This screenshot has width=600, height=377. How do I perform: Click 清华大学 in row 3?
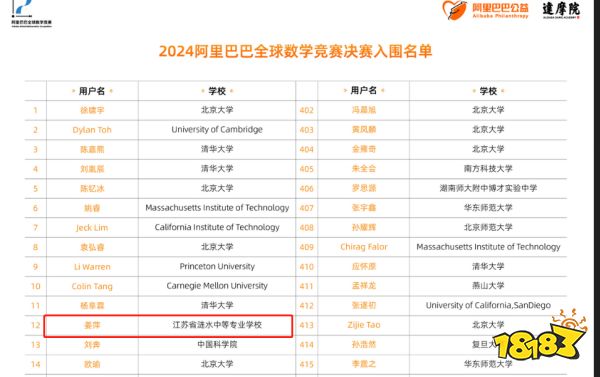pyautogui.click(x=217, y=149)
